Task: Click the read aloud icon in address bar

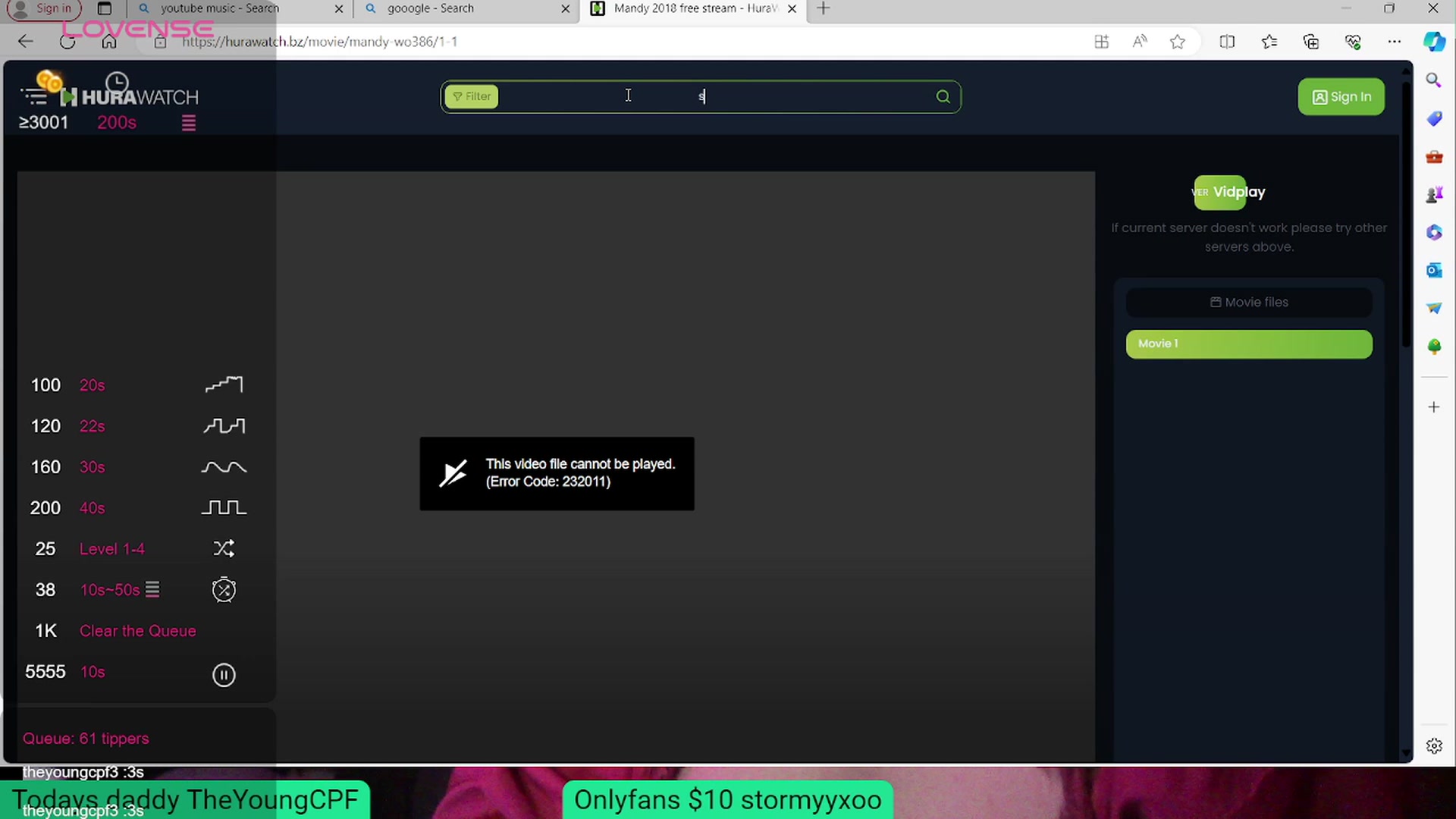Action: click(x=1139, y=42)
